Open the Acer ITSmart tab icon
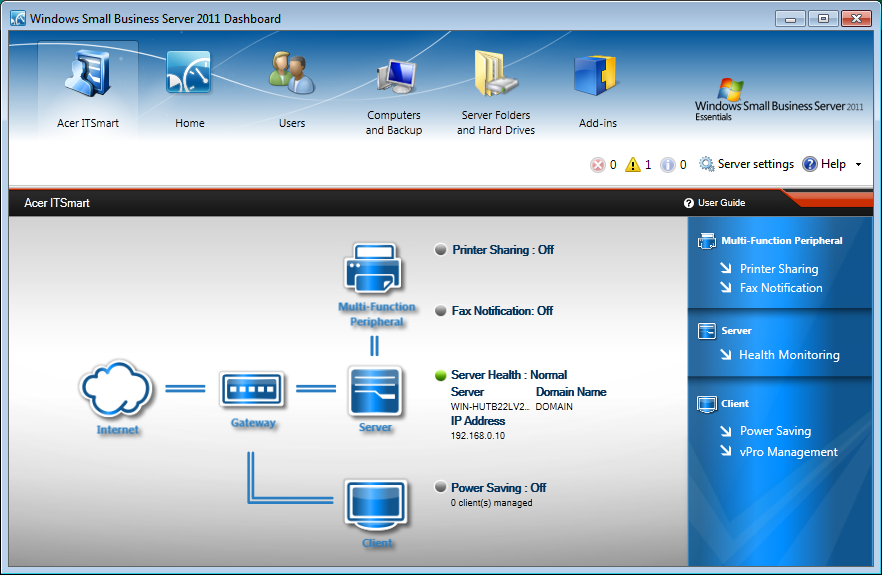Viewport: 882px width, 575px height. [x=88, y=73]
